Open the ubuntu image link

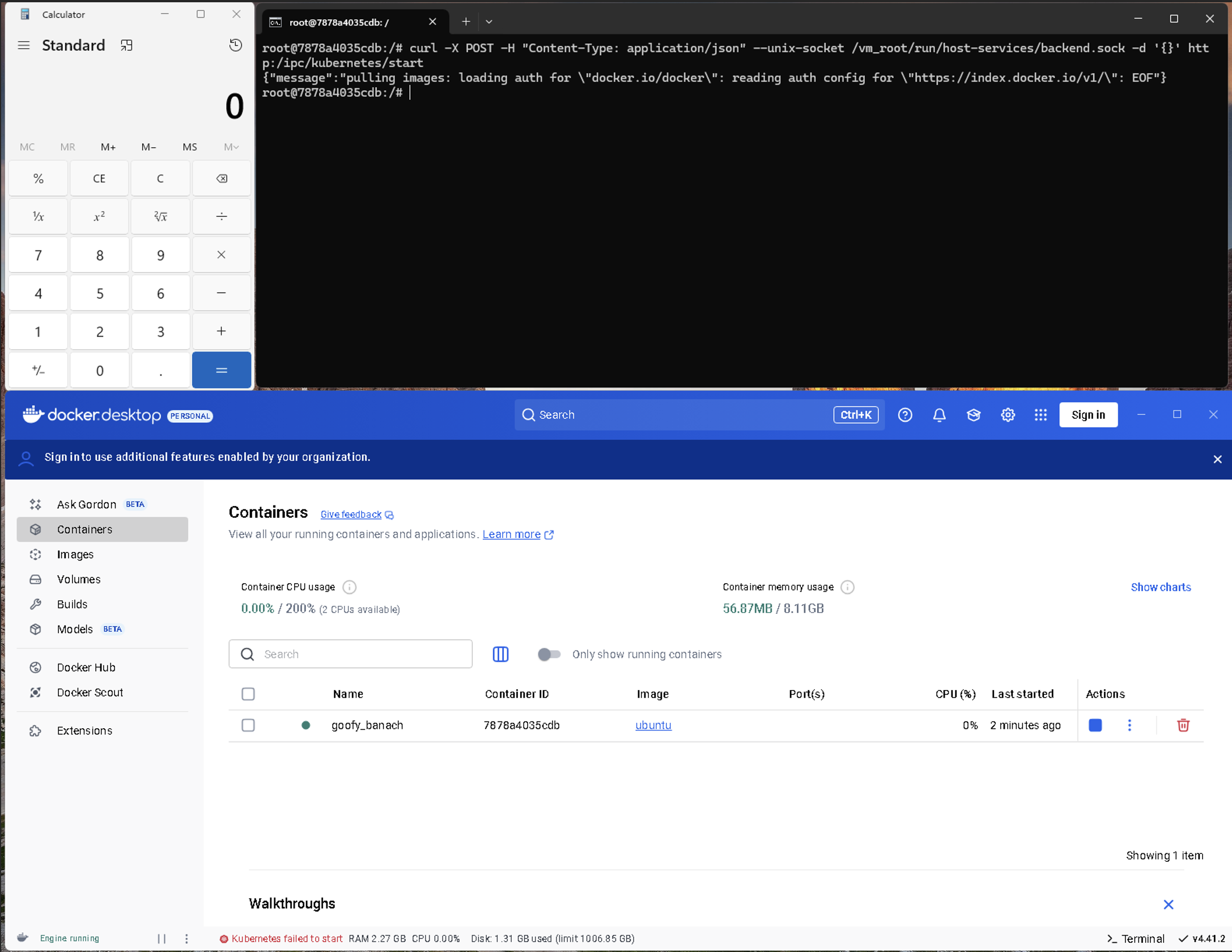pos(653,725)
